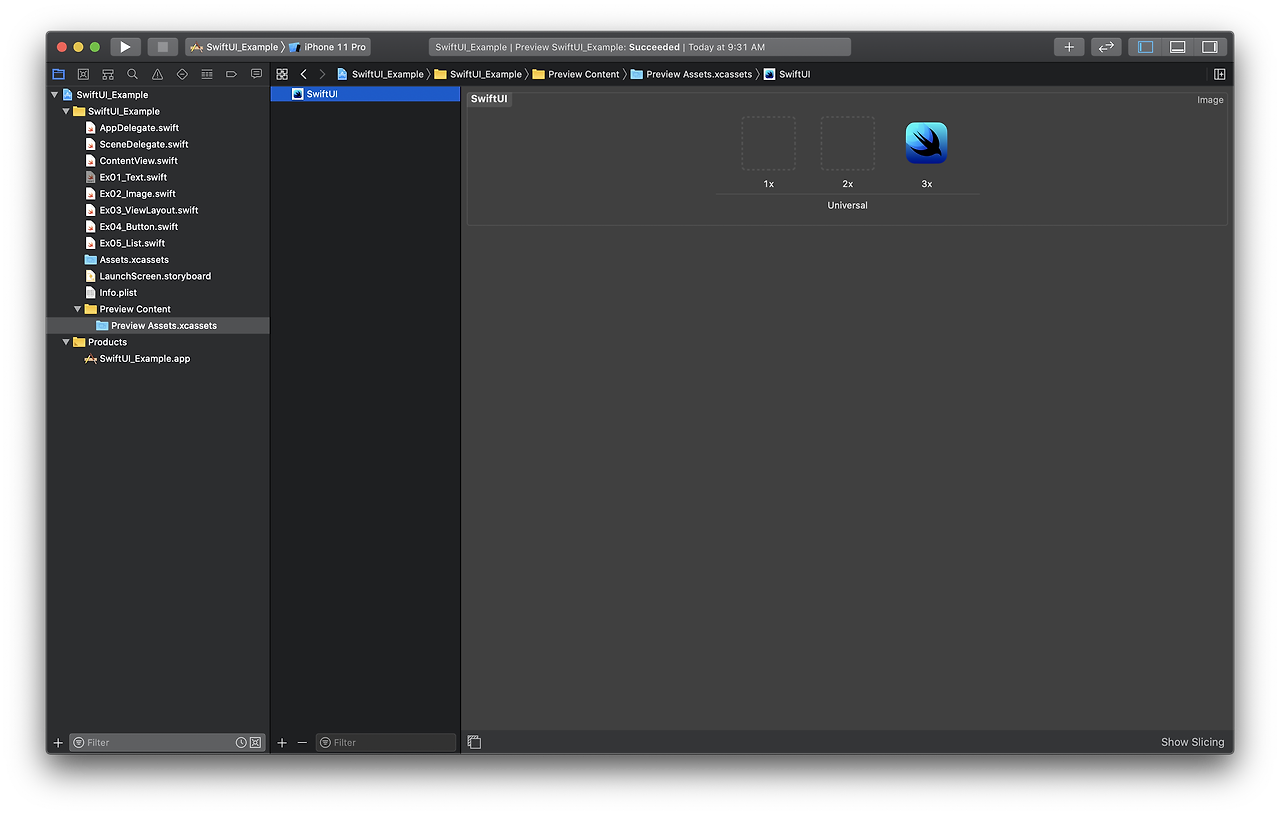Image resolution: width=1280 pixels, height=815 pixels.
Task: Open Preview Content breadcrumb in jump bar
Action: 576,74
